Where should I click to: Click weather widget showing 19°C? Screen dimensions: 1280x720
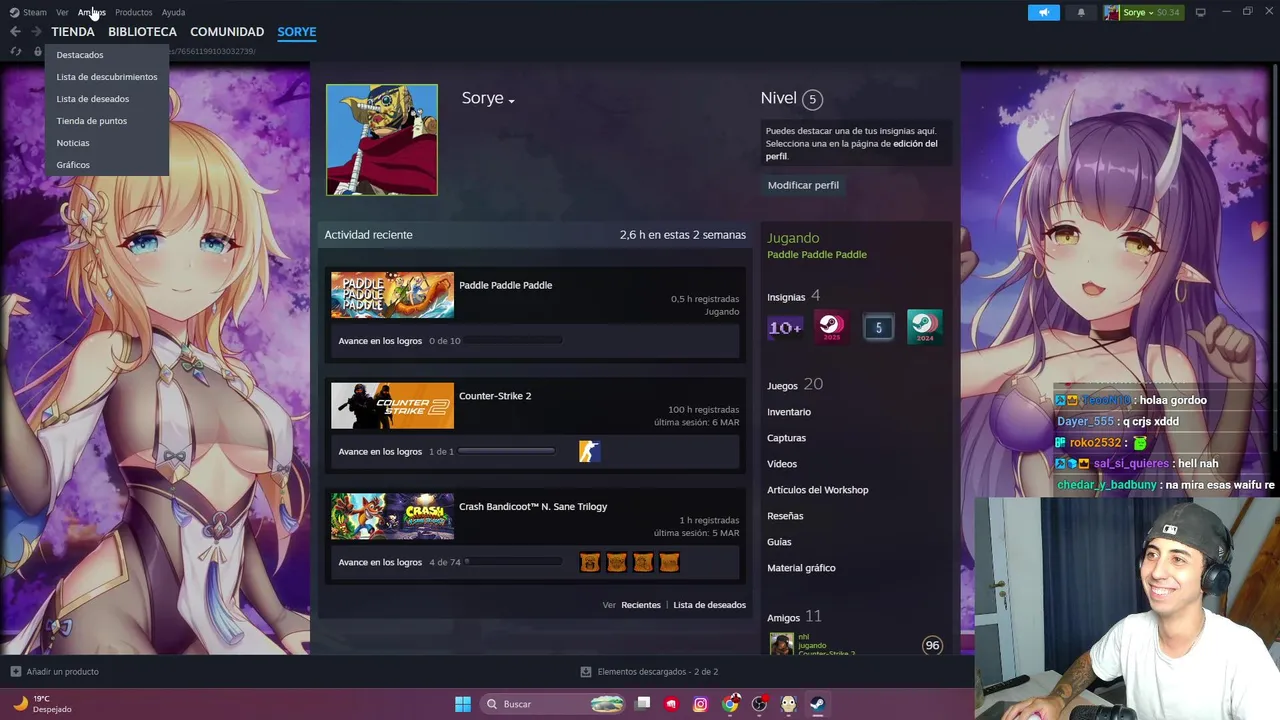[41, 704]
